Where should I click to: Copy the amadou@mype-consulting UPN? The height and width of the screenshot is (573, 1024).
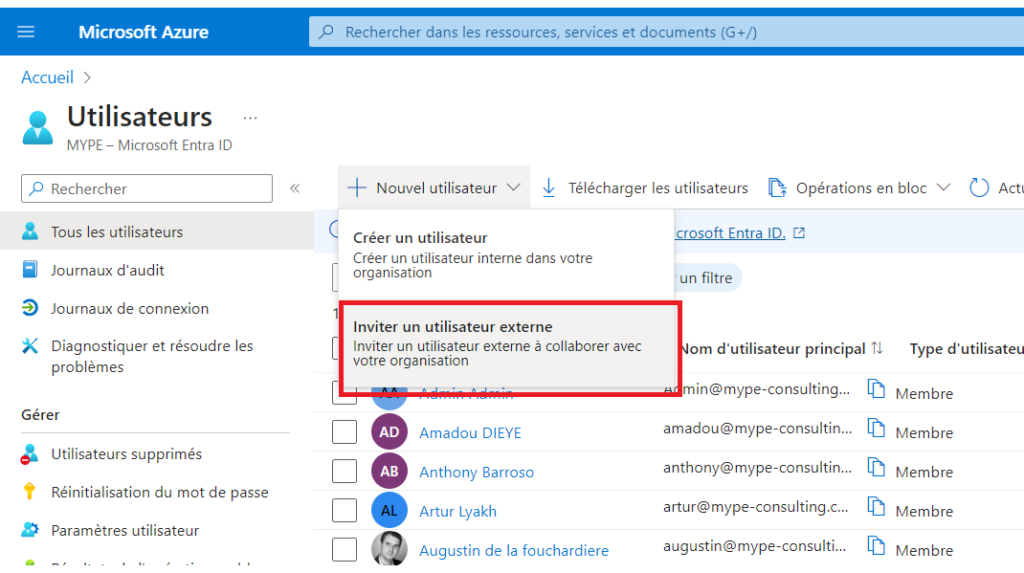click(x=876, y=429)
